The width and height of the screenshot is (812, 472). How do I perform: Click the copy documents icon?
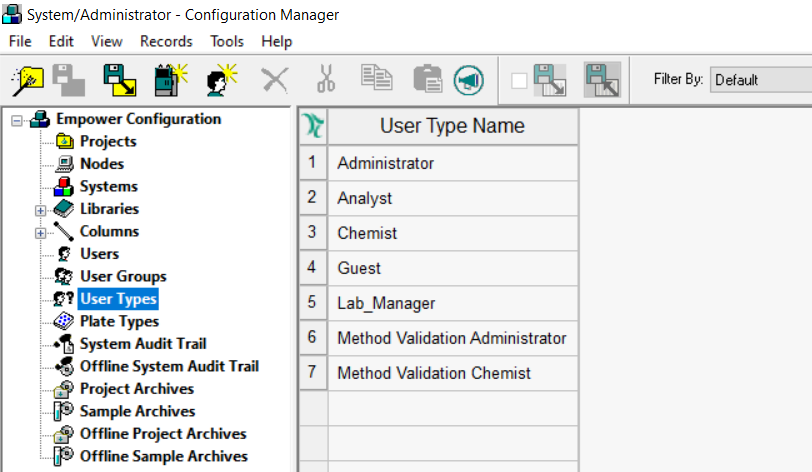tap(376, 78)
